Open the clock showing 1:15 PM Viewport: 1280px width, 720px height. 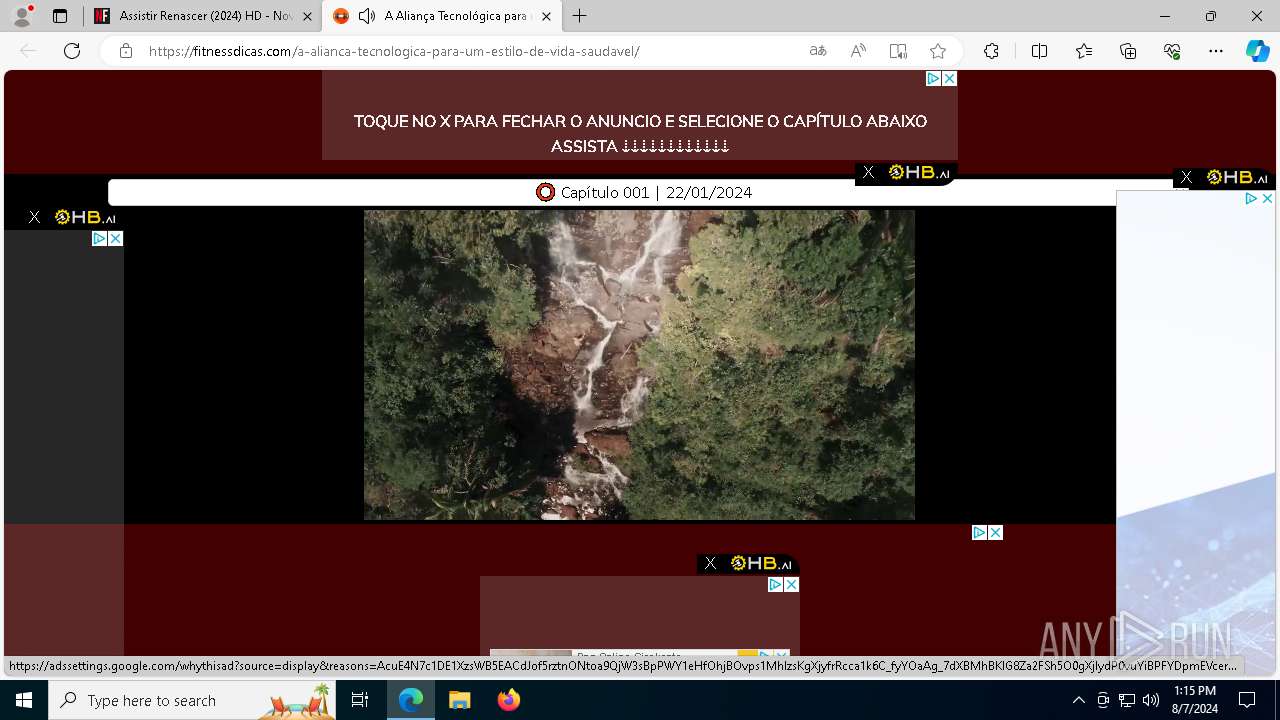pos(1195,700)
